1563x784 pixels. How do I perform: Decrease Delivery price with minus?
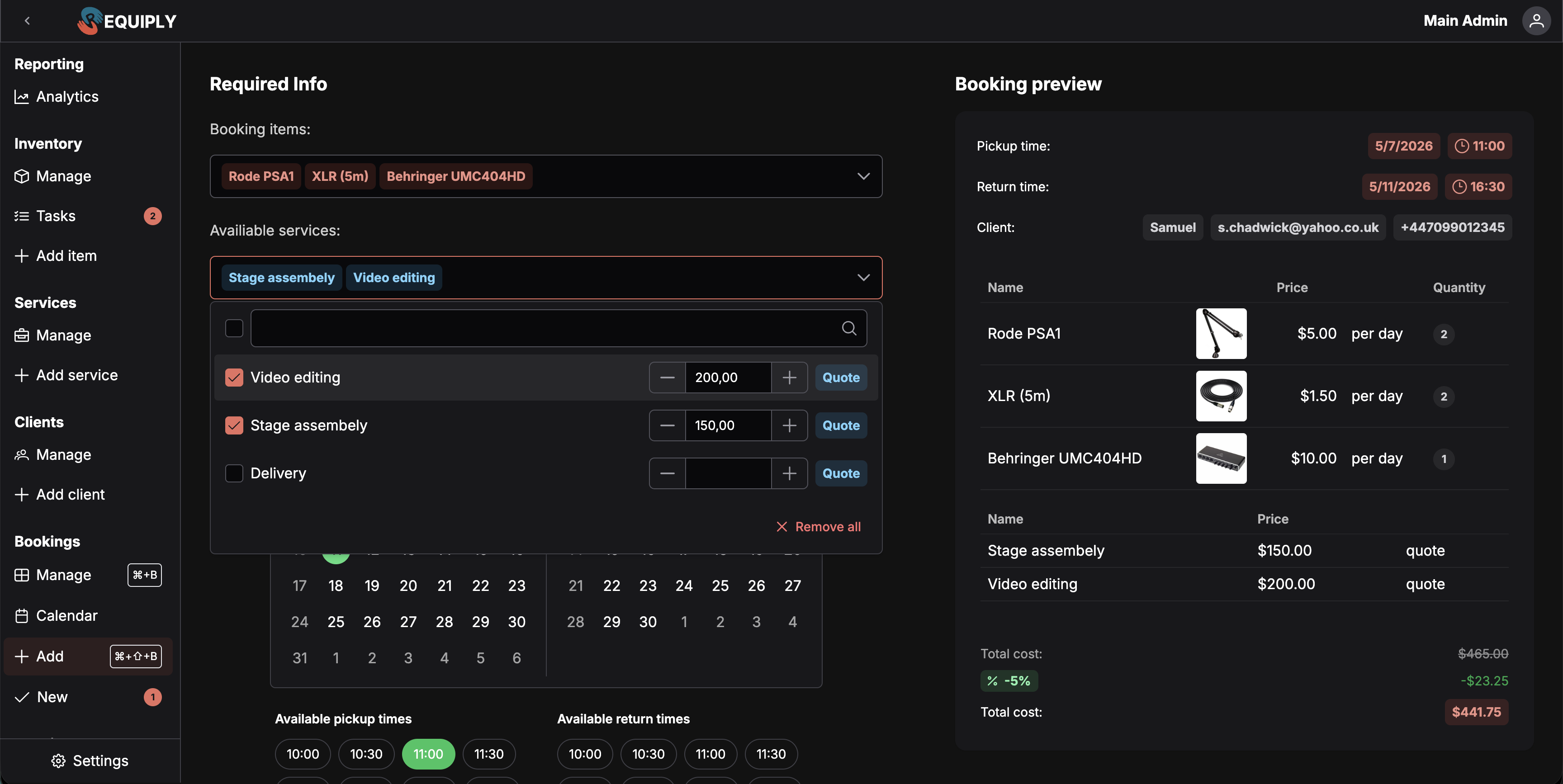pyautogui.click(x=668, y=473)
